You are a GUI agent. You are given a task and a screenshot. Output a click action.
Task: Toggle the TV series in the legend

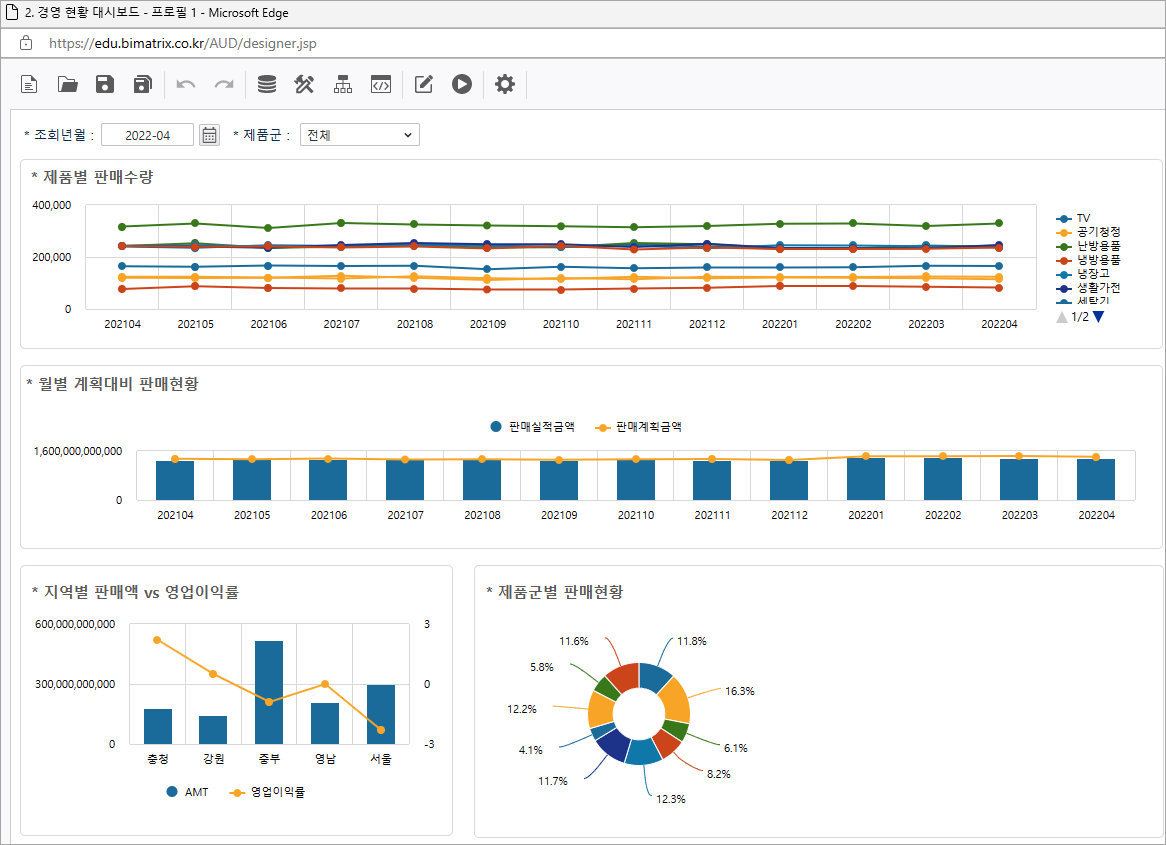(1082, 218)
